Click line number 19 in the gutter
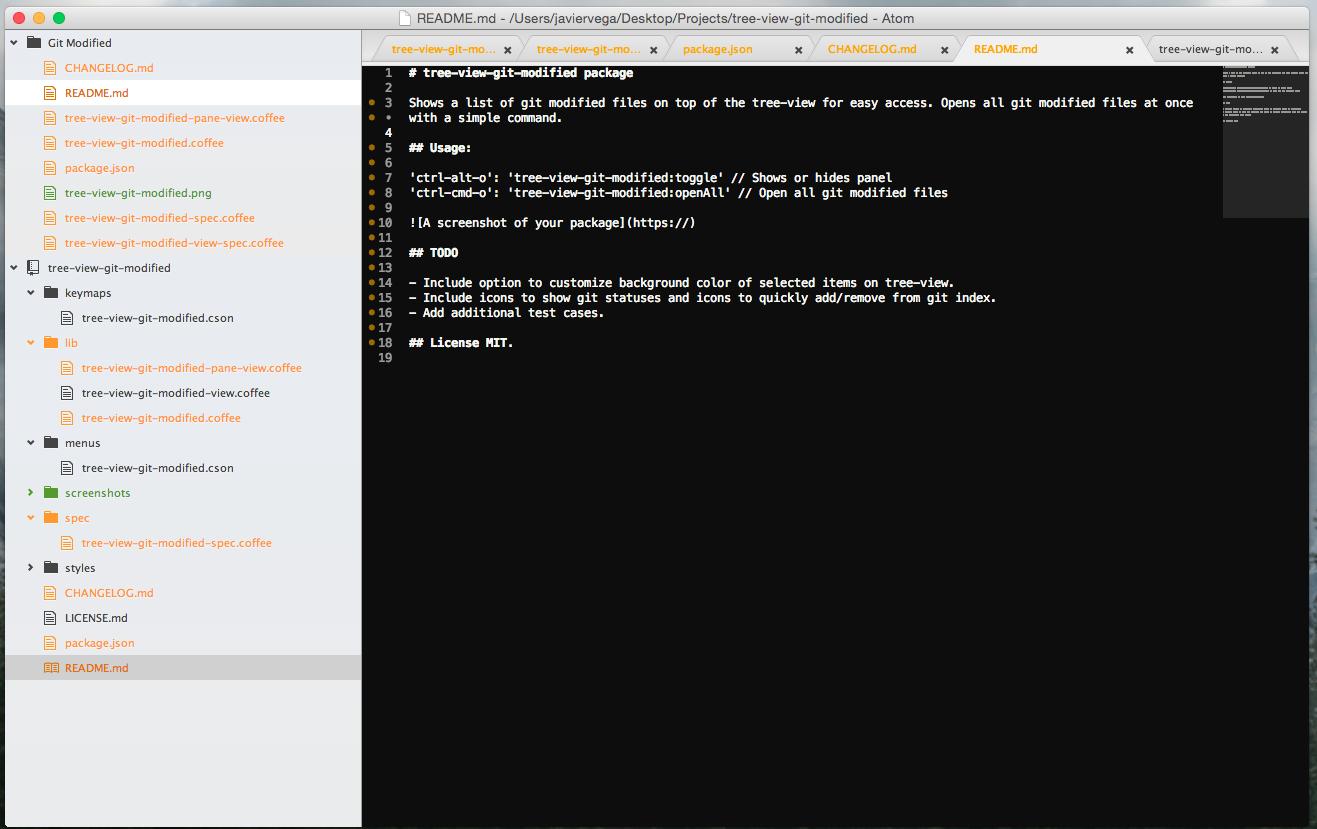 pyautogui.click(x=386, y=358)
